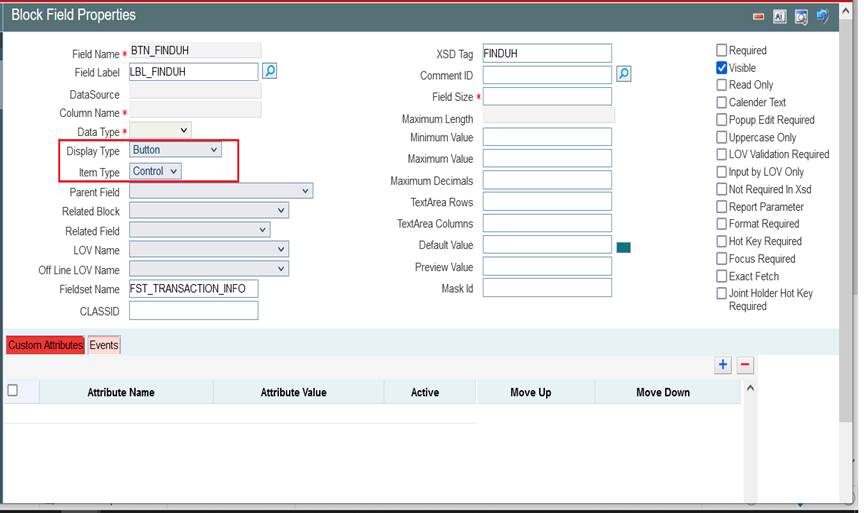Click attributes table scroll-up arrow
Viewport: 864px width, 513px height.
[x=750, y=388]
